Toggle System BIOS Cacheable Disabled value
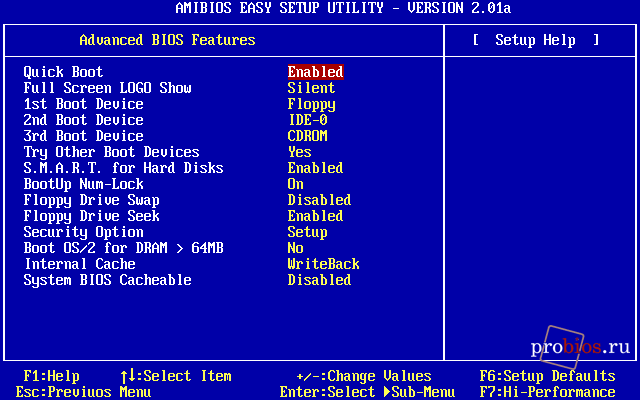Viewport: 640px width, 400px height. click(320, 280)
